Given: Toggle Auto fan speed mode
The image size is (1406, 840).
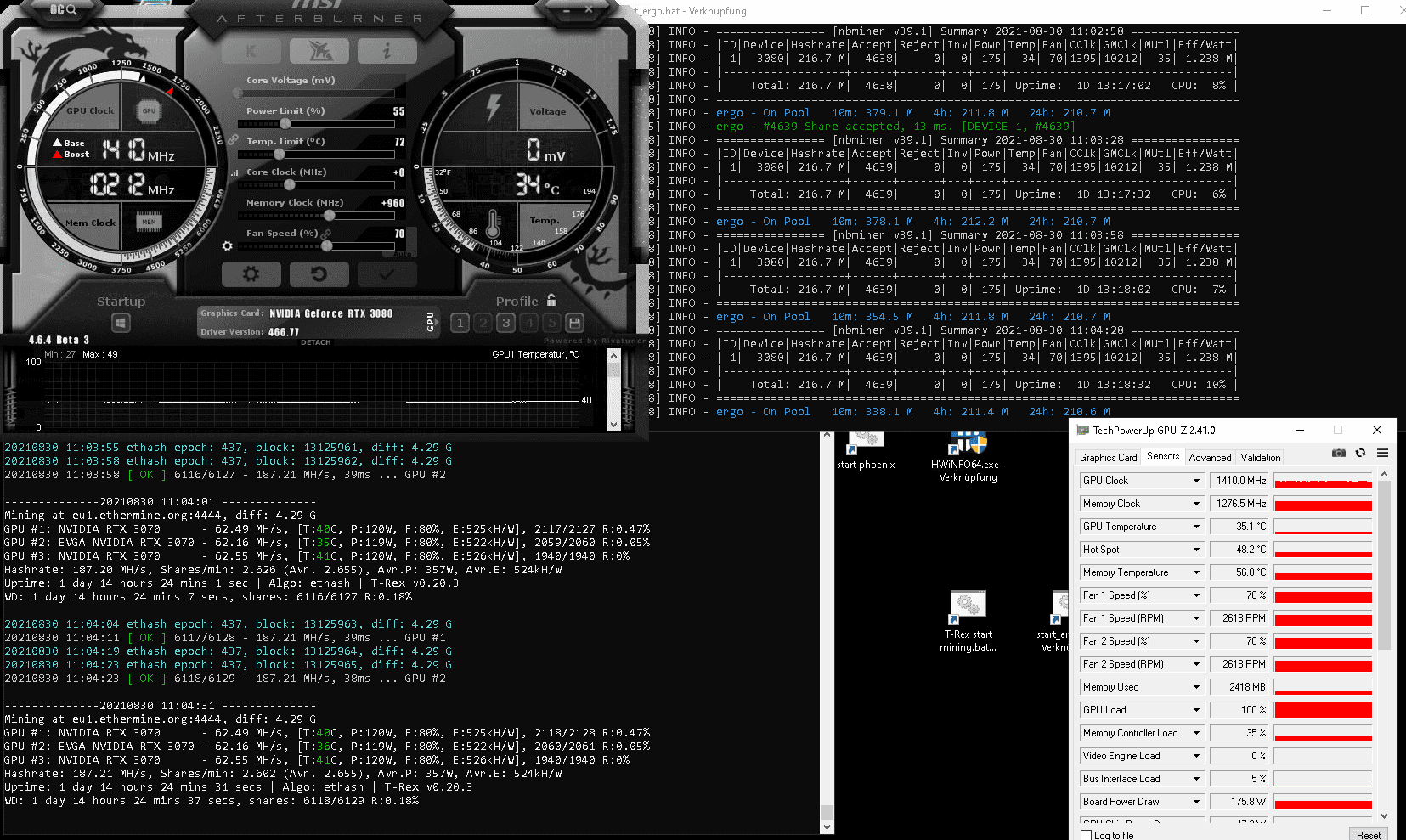Looking at the screenshot, I should point(403,254).
